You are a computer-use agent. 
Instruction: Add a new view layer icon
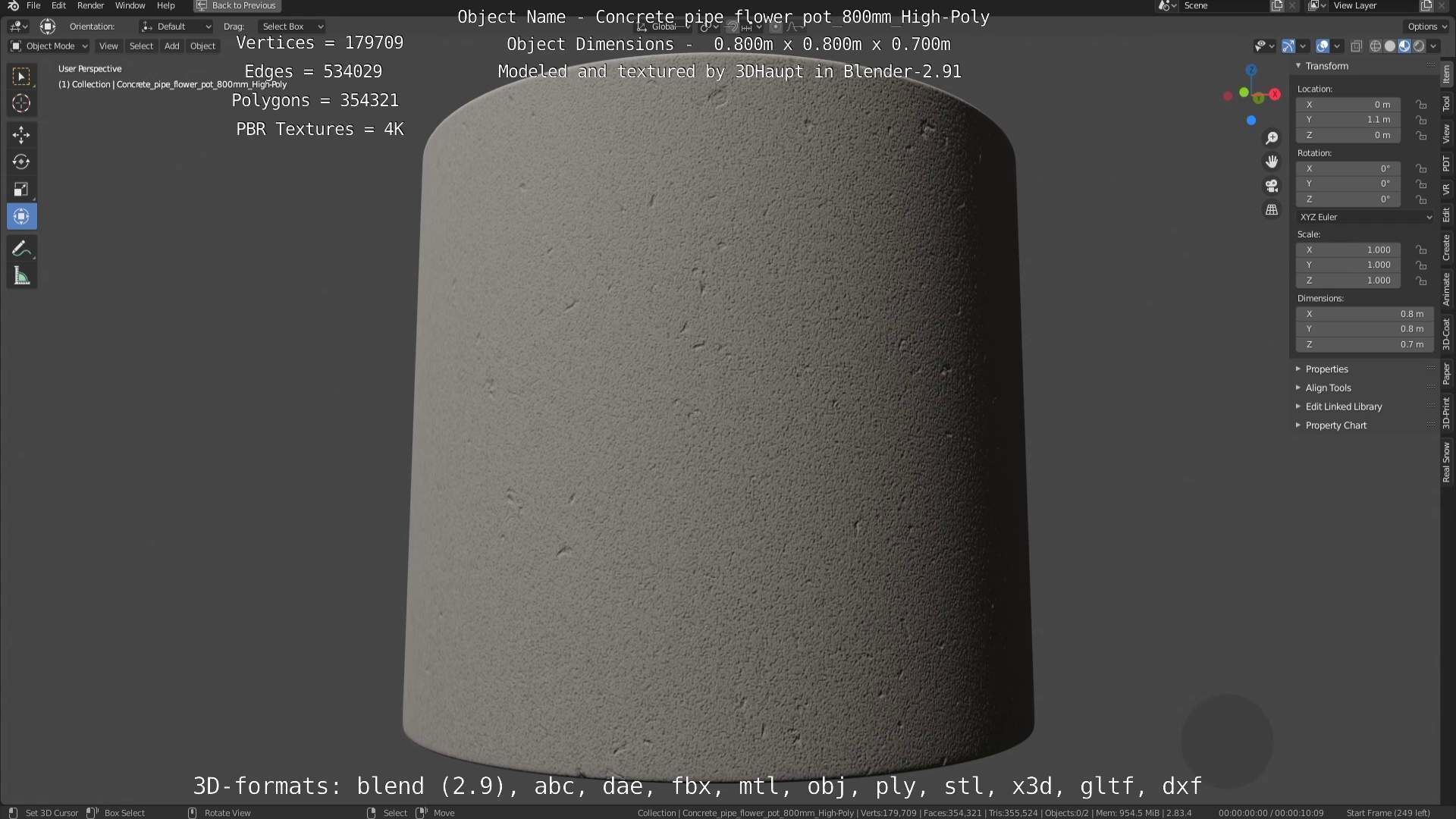click(x=1426, y=6)
